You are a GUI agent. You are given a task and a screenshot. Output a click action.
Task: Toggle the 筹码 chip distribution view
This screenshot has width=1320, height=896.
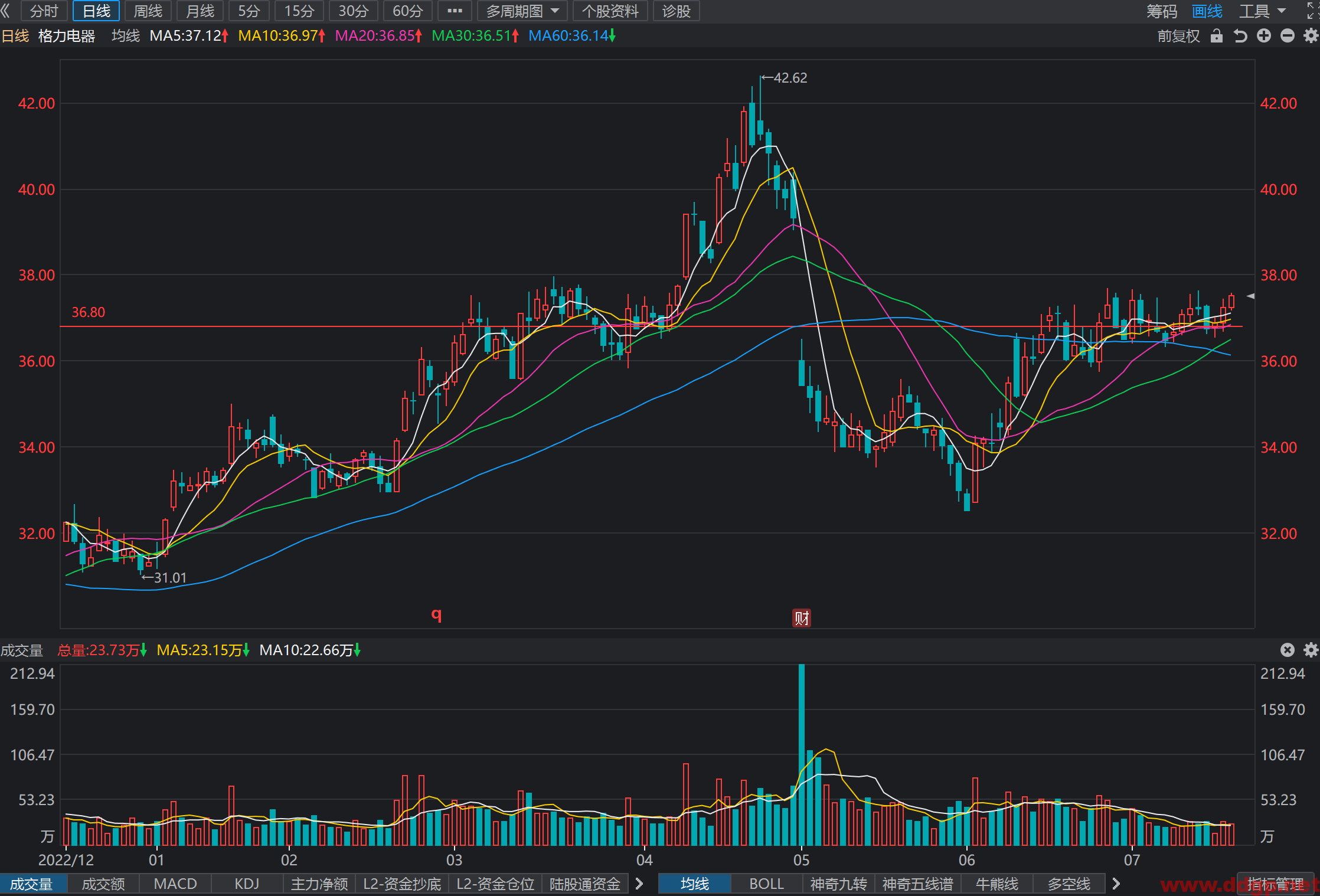click(1162, 11)
